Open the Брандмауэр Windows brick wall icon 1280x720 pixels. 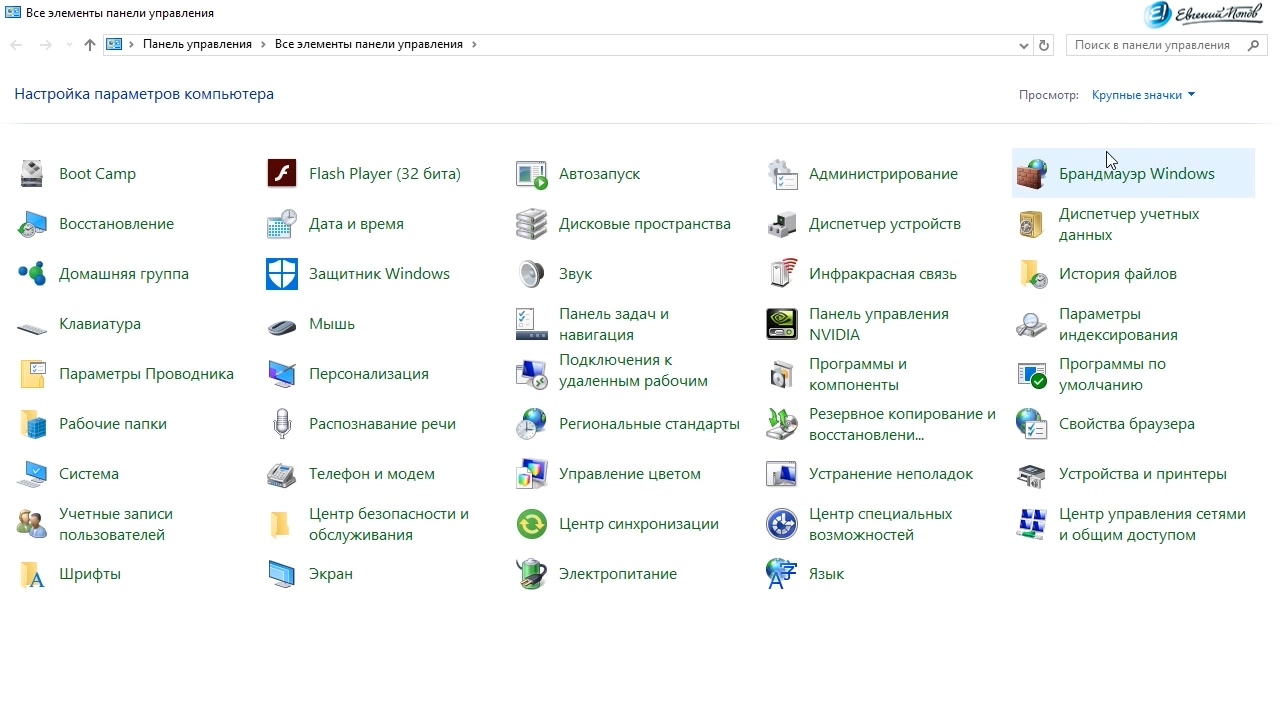pyautogui.click(x=1032, y=174)
